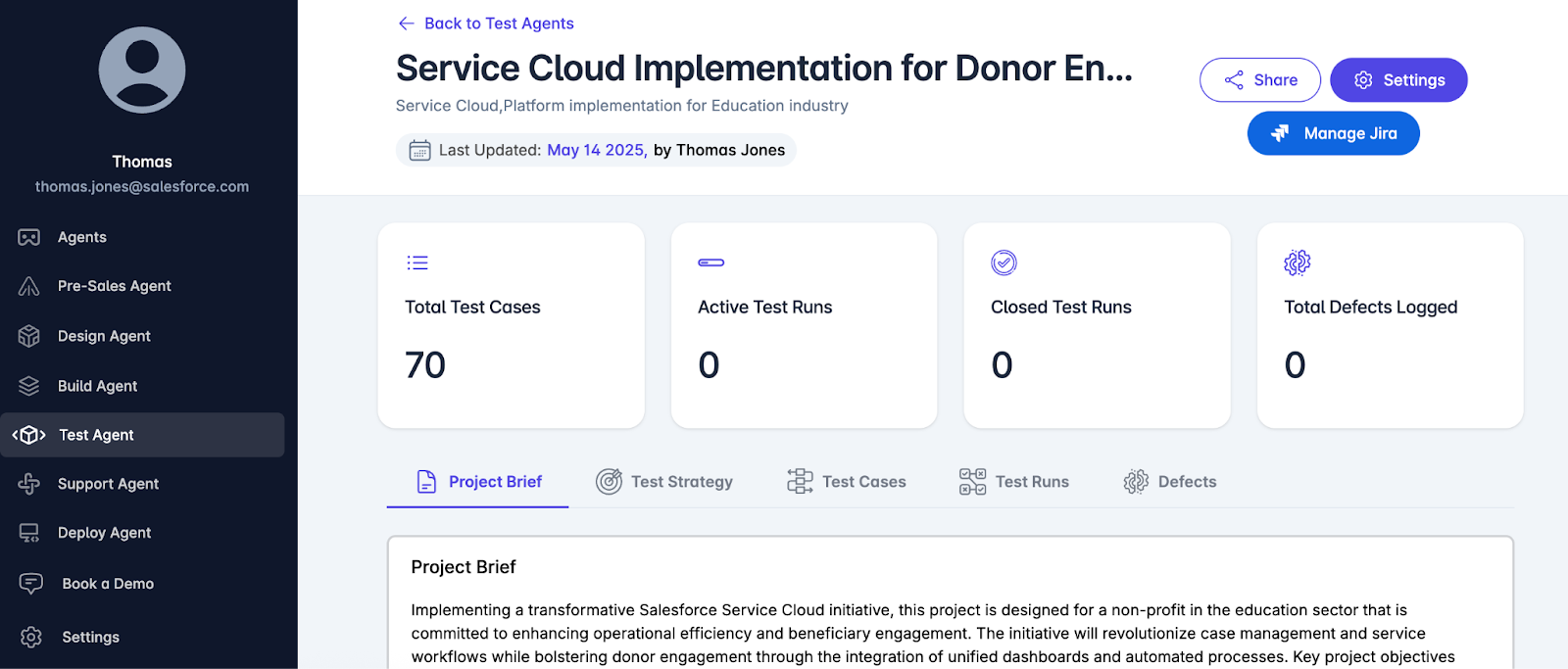Click the Active Test Runs icon
The image size is (1568, 669).
[x=710, y=263]
